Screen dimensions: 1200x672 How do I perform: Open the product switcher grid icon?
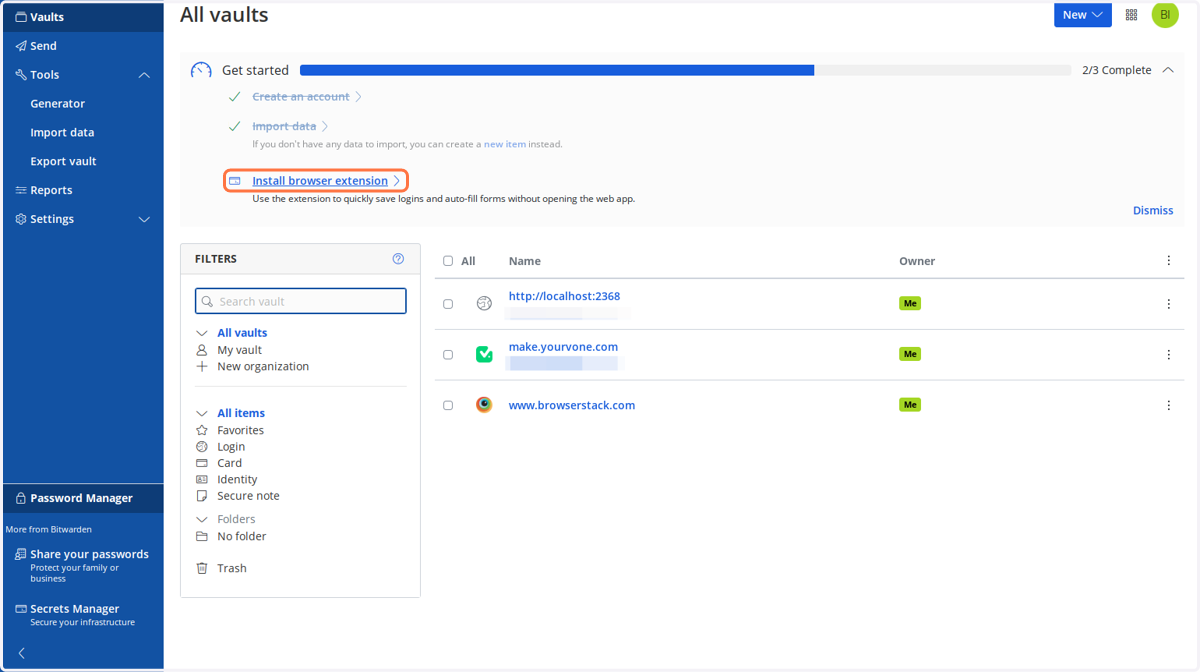1132,15
